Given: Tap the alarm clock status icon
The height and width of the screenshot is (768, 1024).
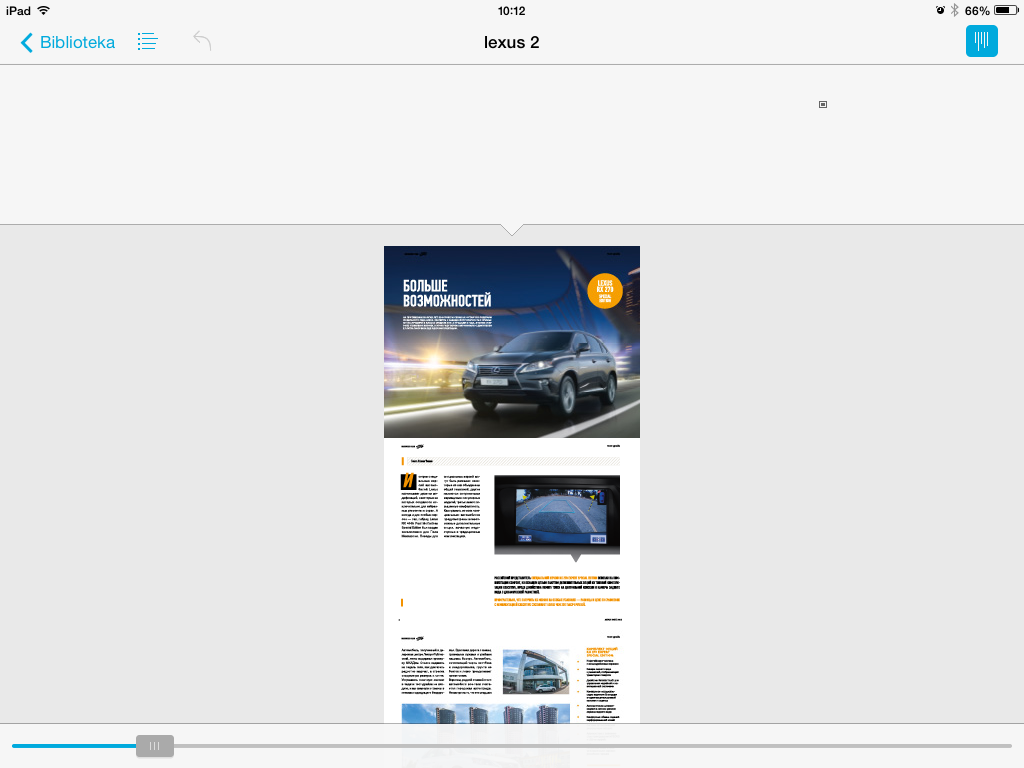Looking at the screenshot, I should pyautogui.click(x=940, y=10).
